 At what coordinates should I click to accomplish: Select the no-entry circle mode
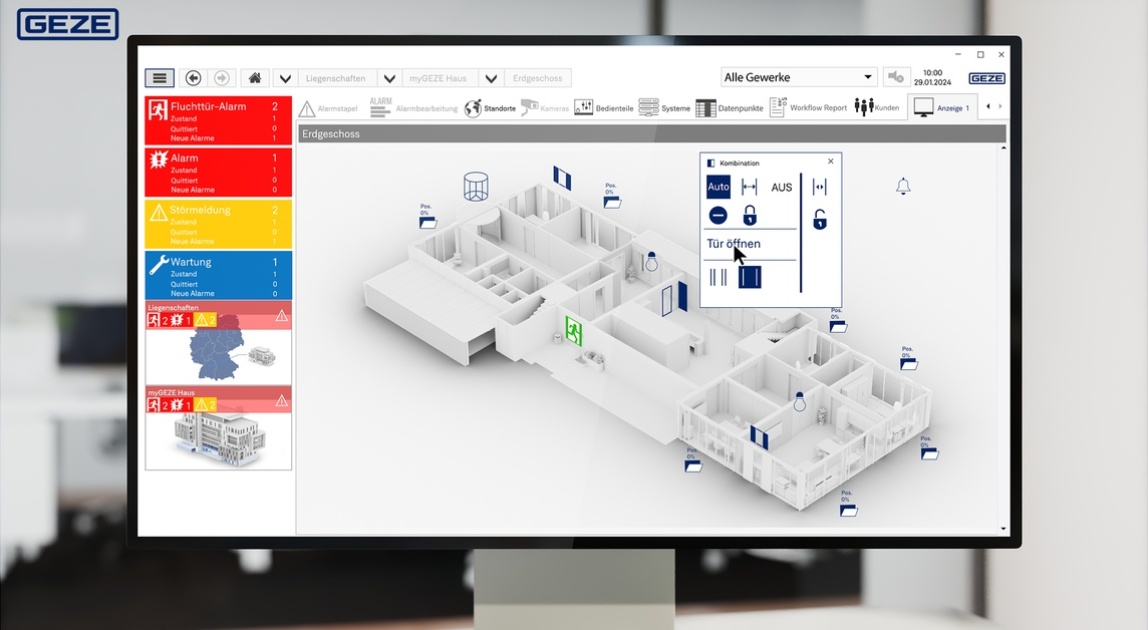718,215
